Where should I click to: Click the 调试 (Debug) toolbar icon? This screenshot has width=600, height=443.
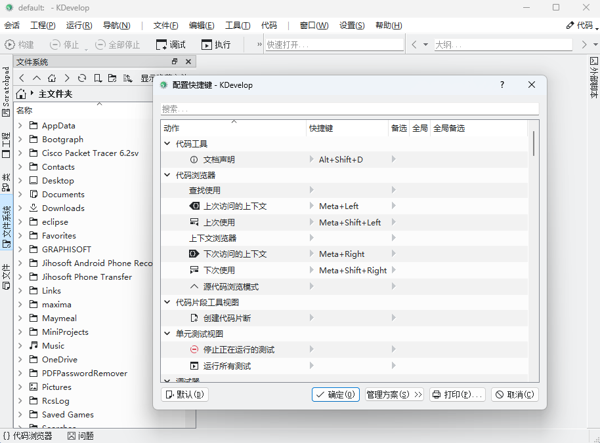click(162, 45)
